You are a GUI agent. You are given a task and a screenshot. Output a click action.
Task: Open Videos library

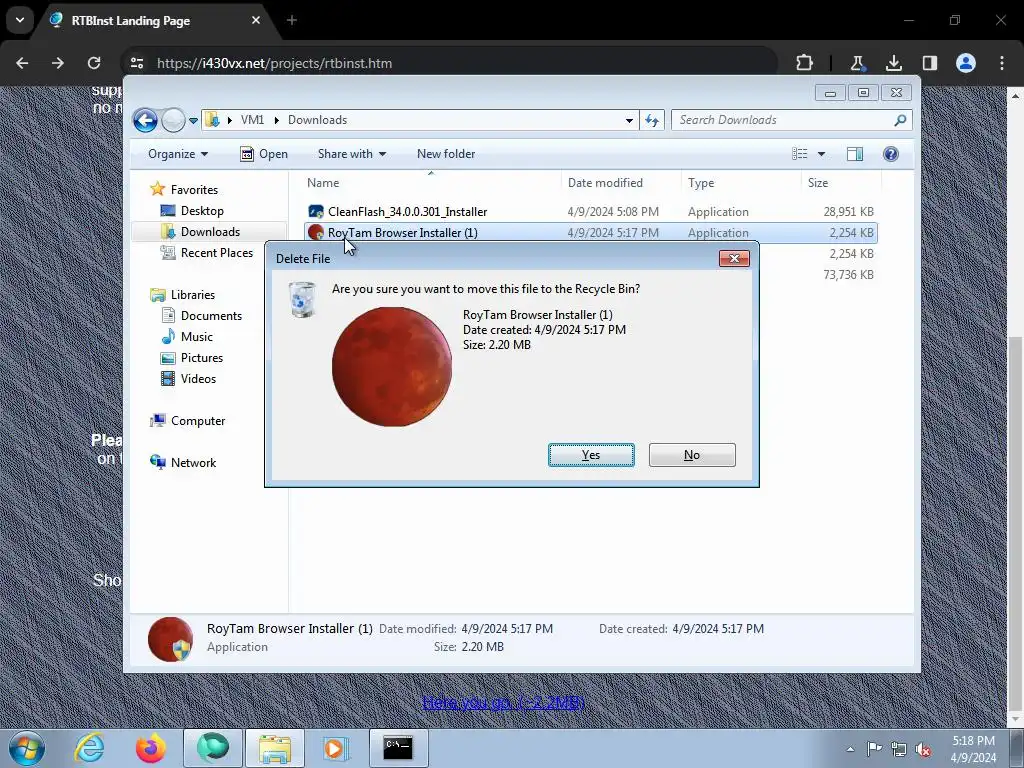[x=198, y=379]
